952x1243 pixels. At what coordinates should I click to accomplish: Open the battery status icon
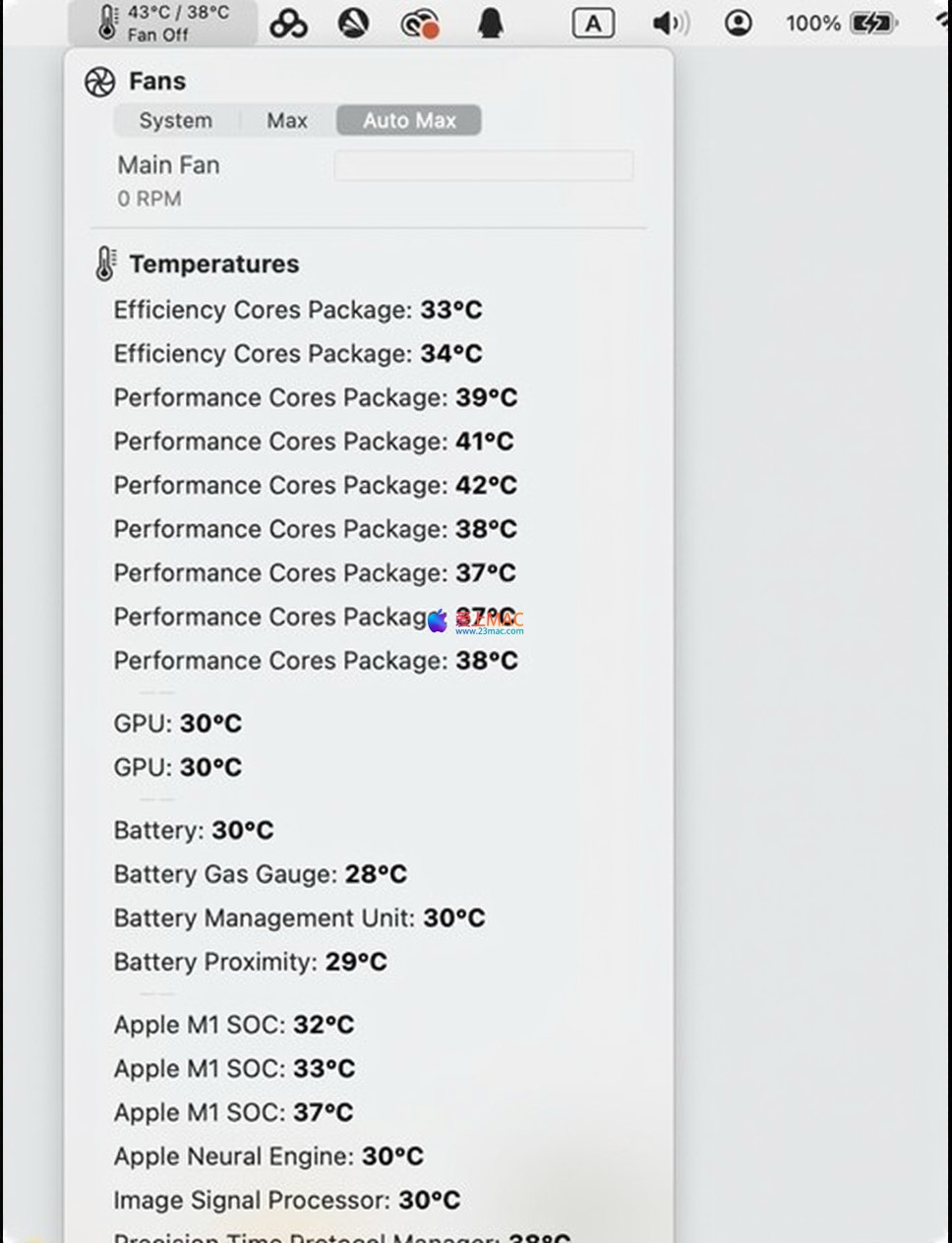point(871,24)
